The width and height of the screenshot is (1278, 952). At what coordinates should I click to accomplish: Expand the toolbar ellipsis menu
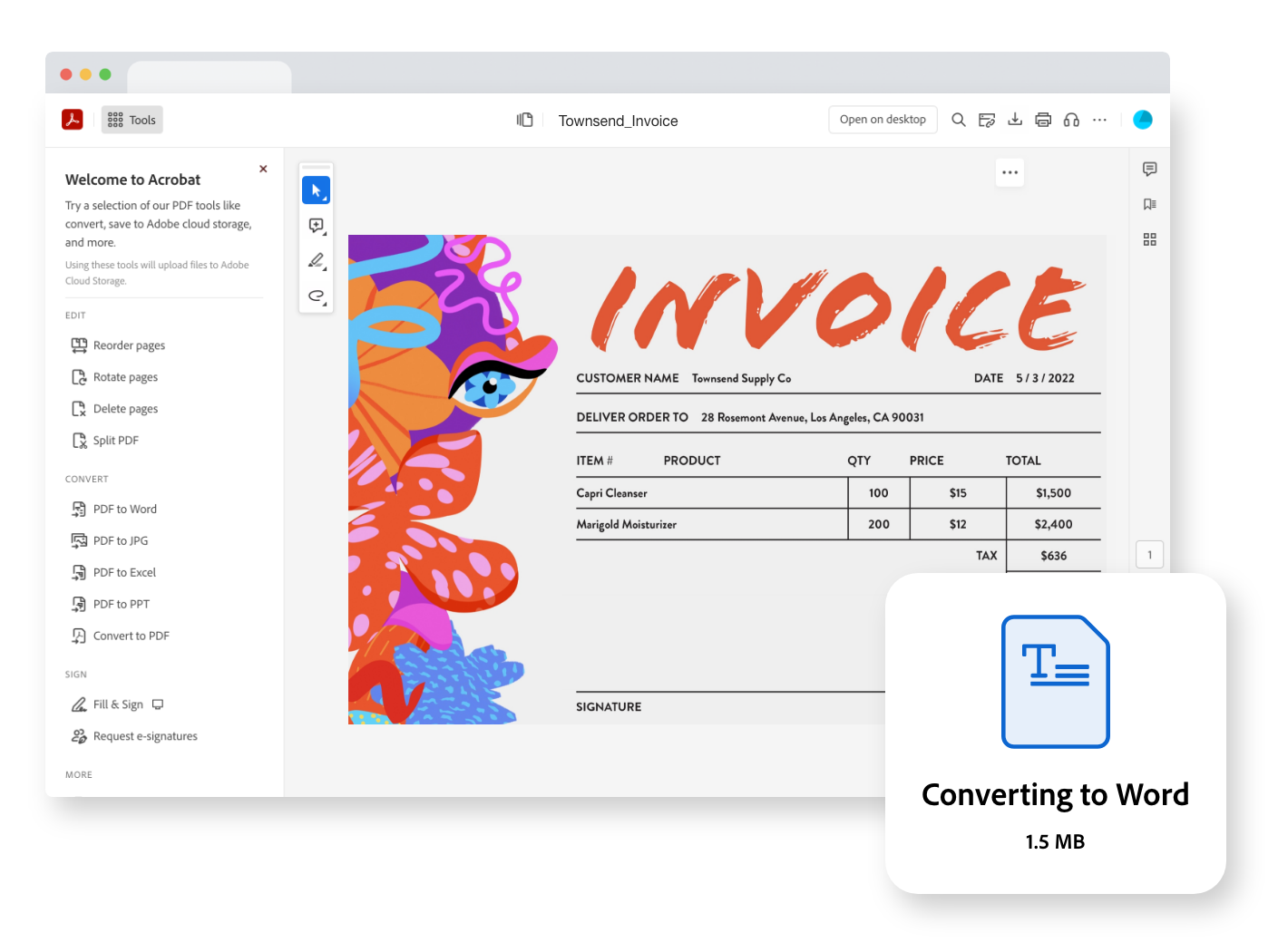[x=1100, y=119]
